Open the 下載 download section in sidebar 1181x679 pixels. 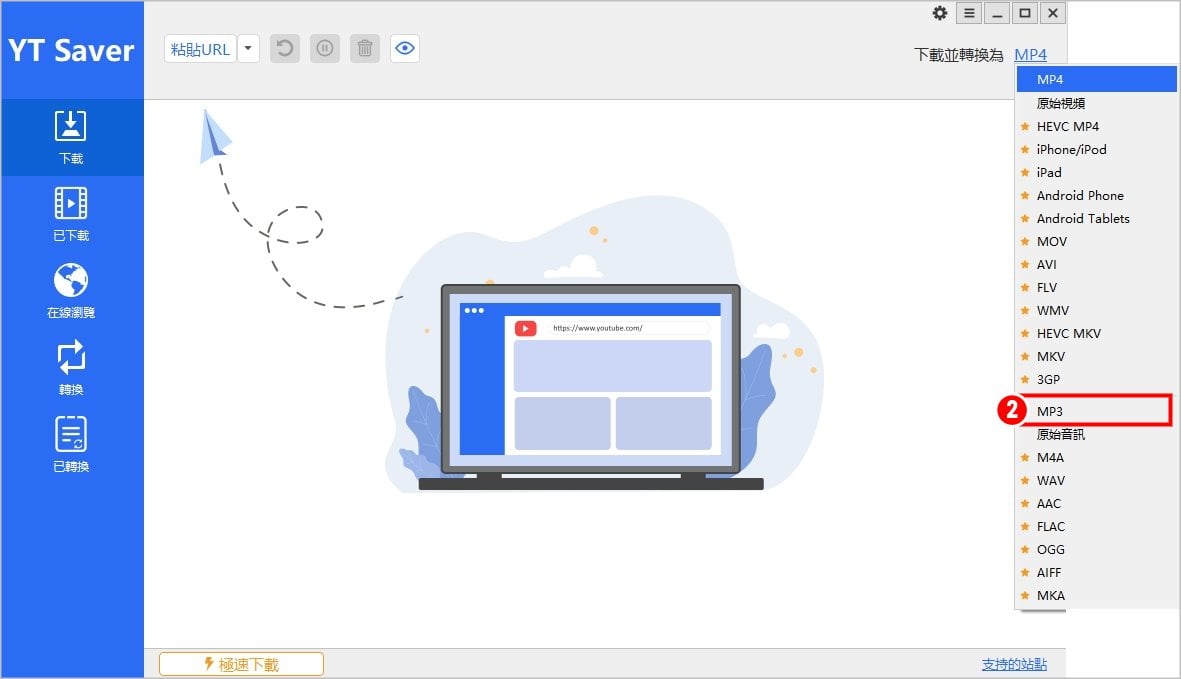click(x=72, y=138)
